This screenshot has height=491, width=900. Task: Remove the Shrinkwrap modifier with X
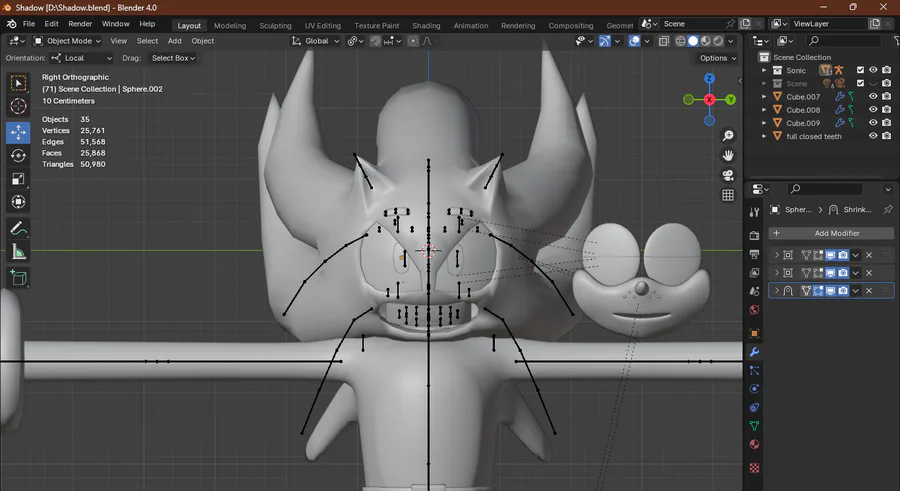(869, 291)
